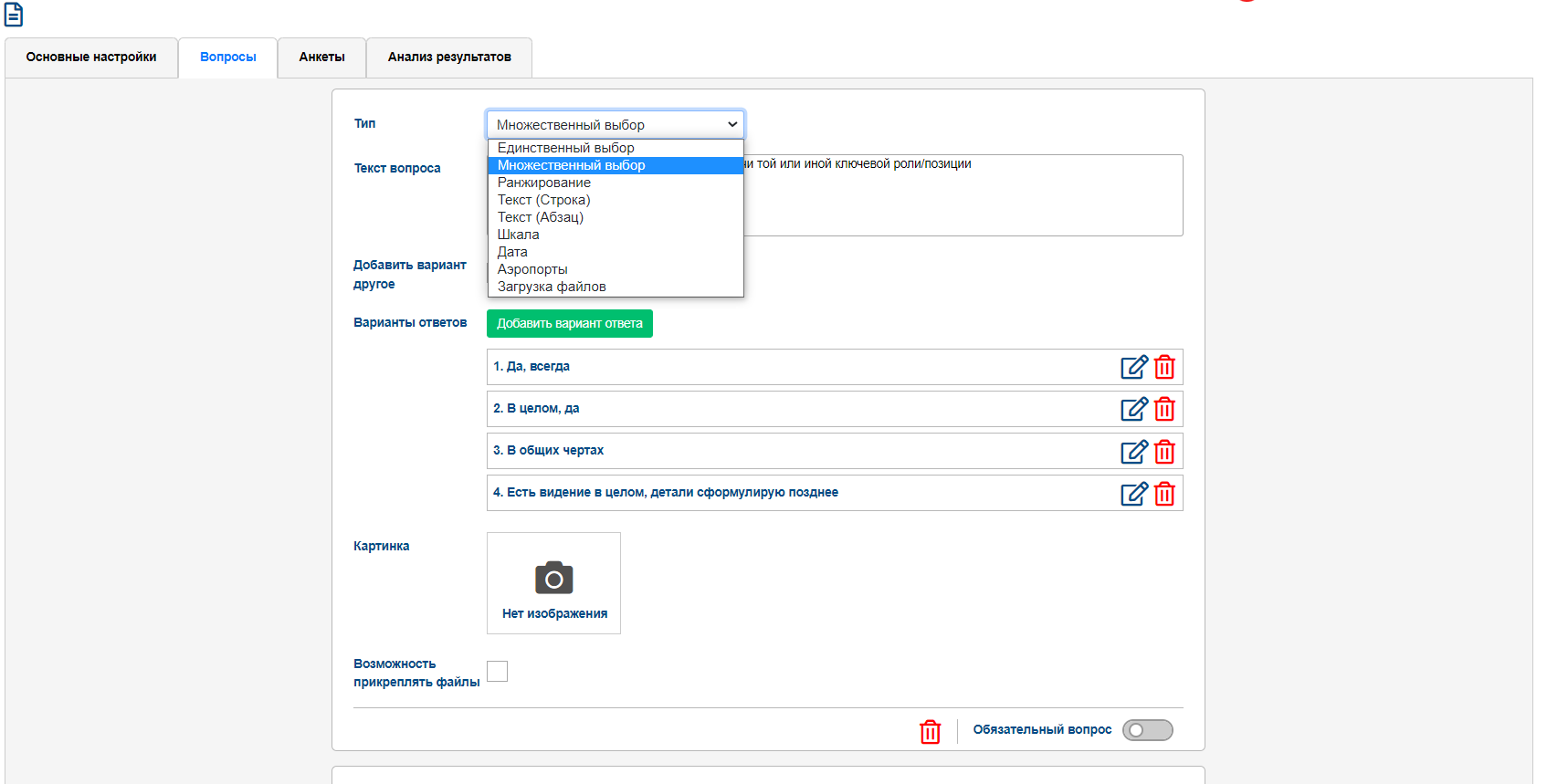Edit answer option 'Да, всегда'
Image resolution: width=1547 pixels, height=784 pixels.
[1134, 367]
